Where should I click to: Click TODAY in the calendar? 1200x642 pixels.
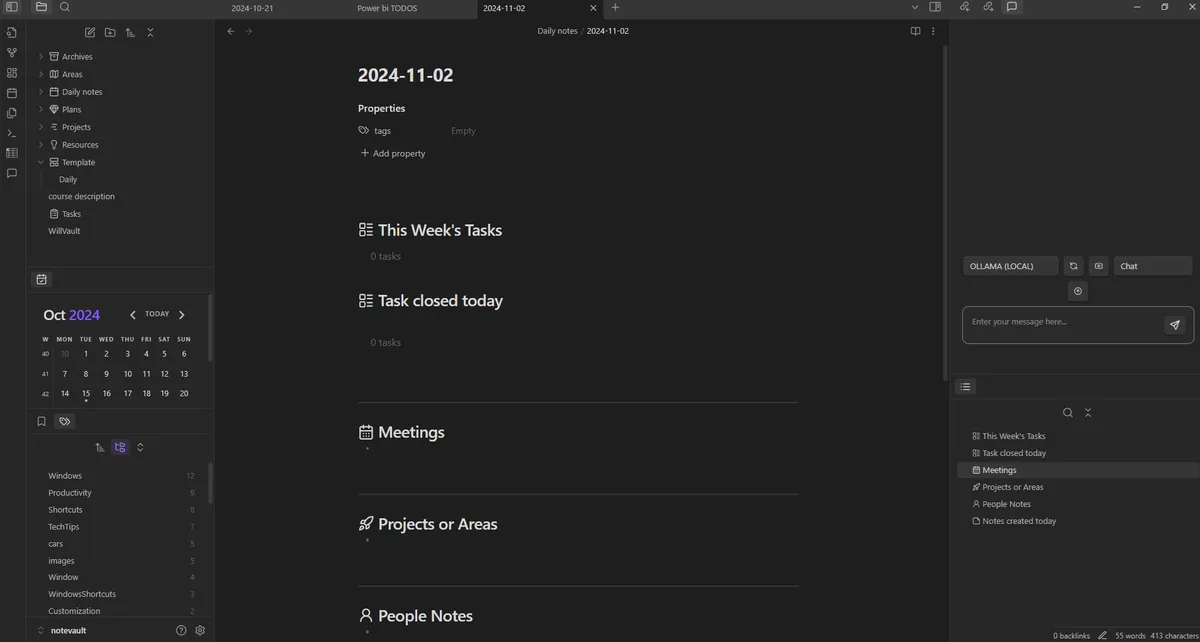[x=157, y=314]
